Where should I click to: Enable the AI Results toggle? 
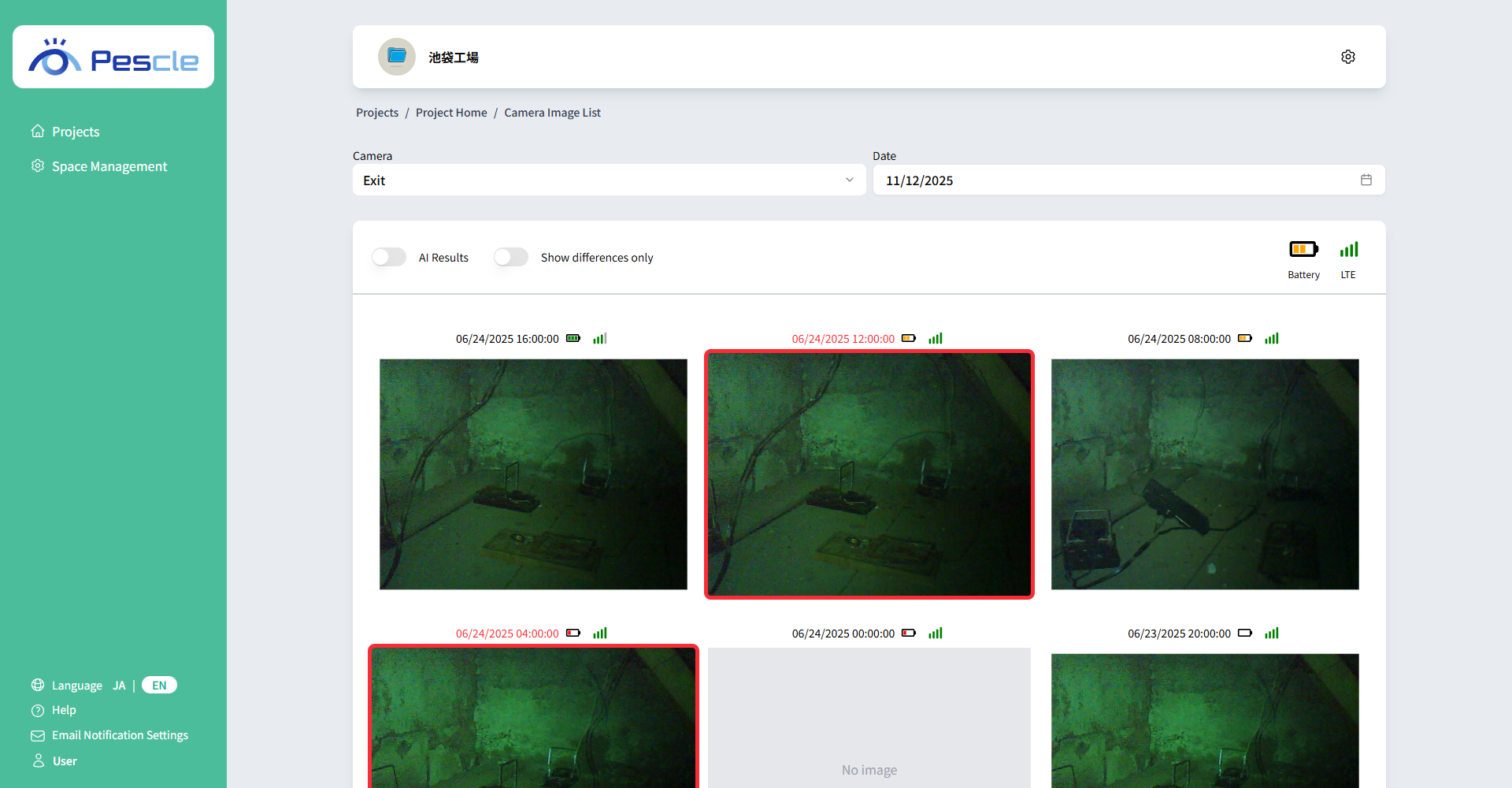click(388, 257)
